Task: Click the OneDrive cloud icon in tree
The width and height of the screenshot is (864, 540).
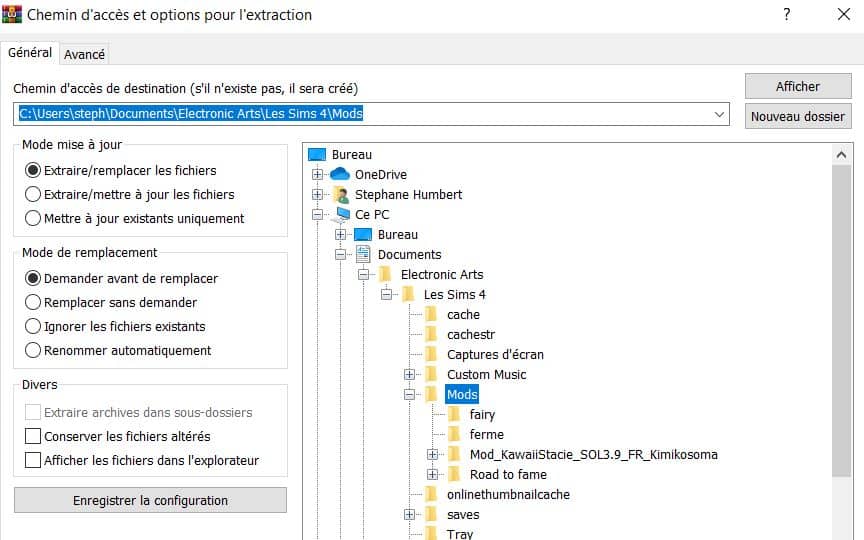Action: (x=340, y=174)
